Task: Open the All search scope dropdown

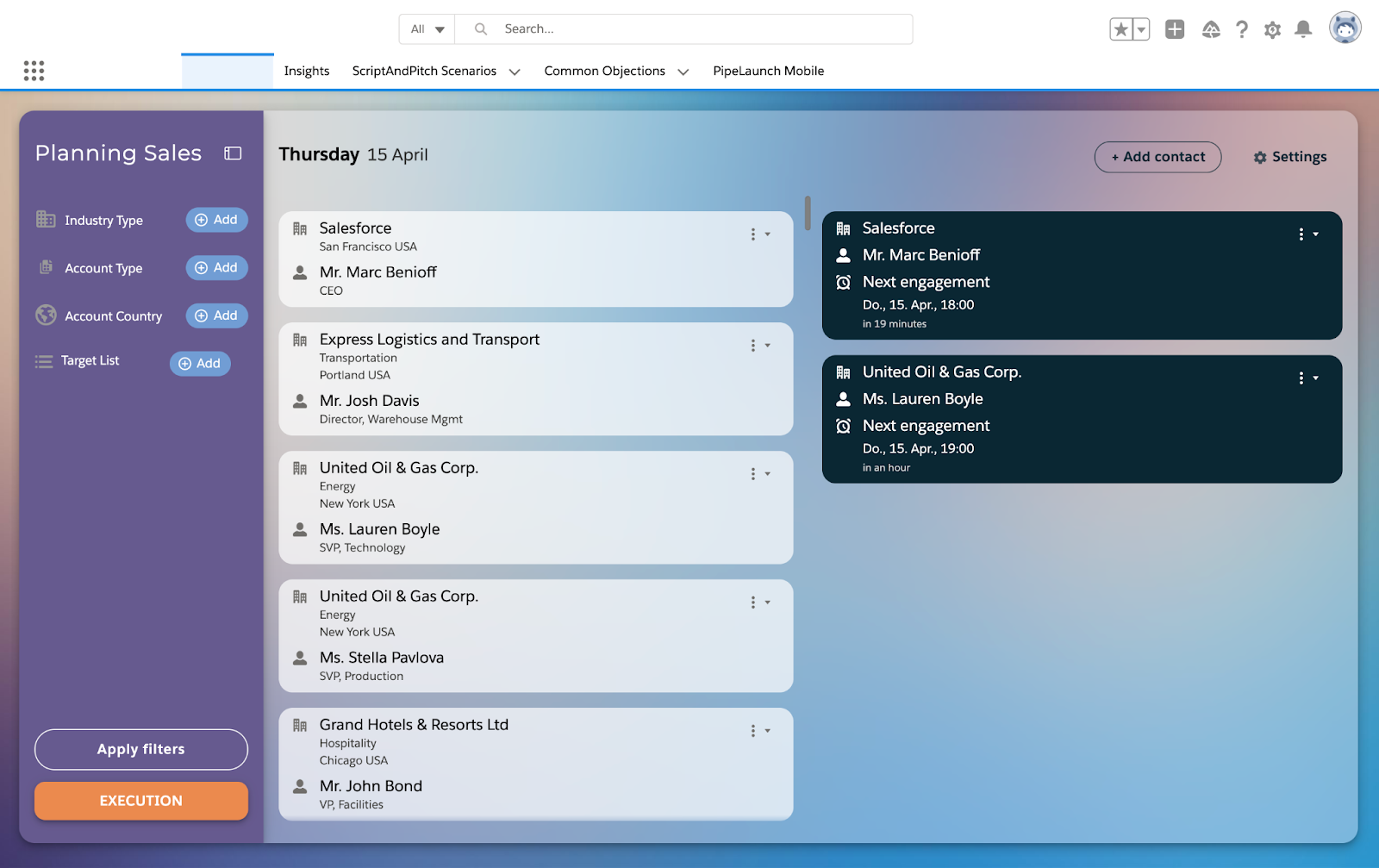Action: [x=427, y=29]
